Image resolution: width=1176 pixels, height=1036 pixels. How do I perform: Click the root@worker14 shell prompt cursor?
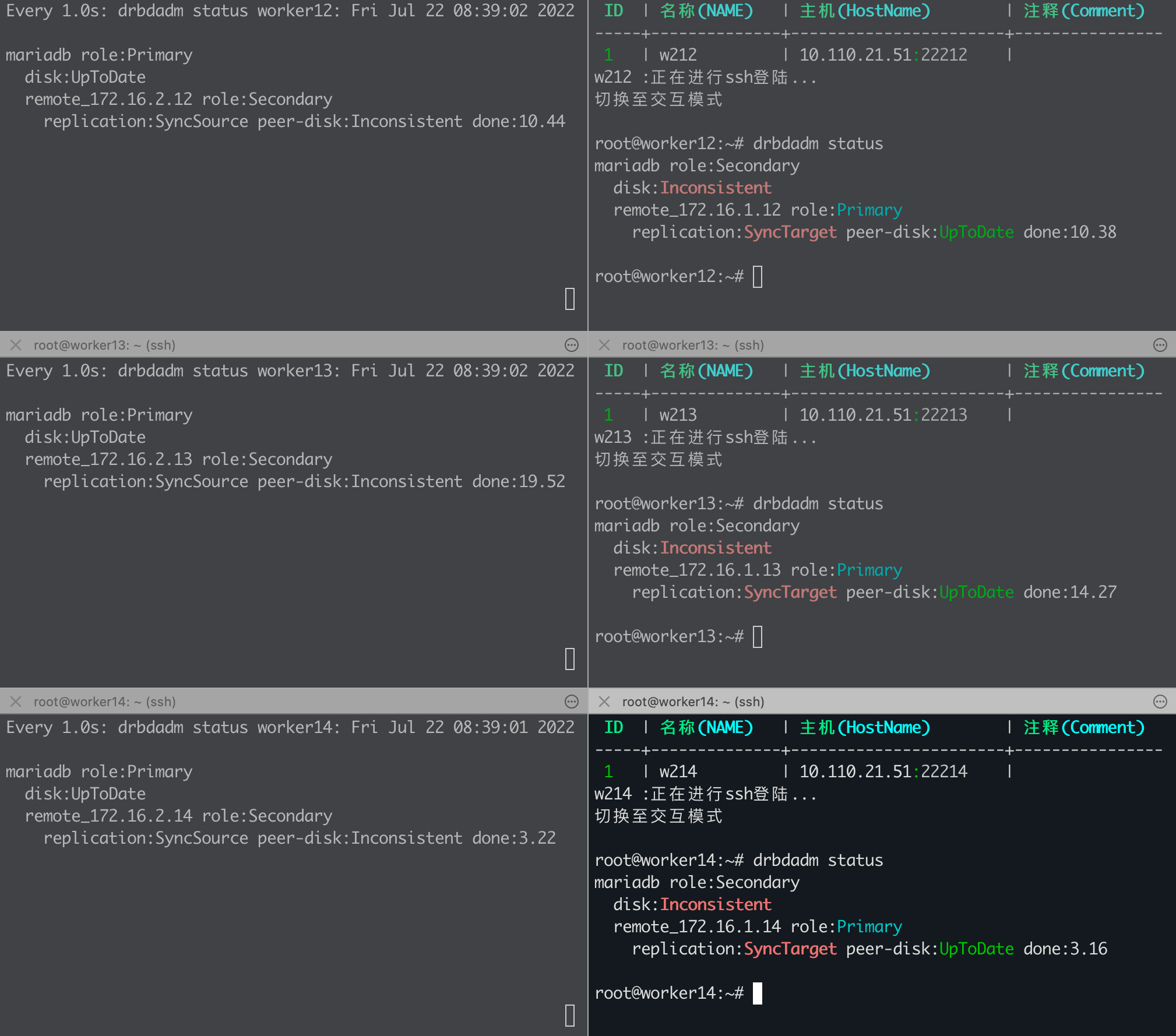[x=758, y=993]
